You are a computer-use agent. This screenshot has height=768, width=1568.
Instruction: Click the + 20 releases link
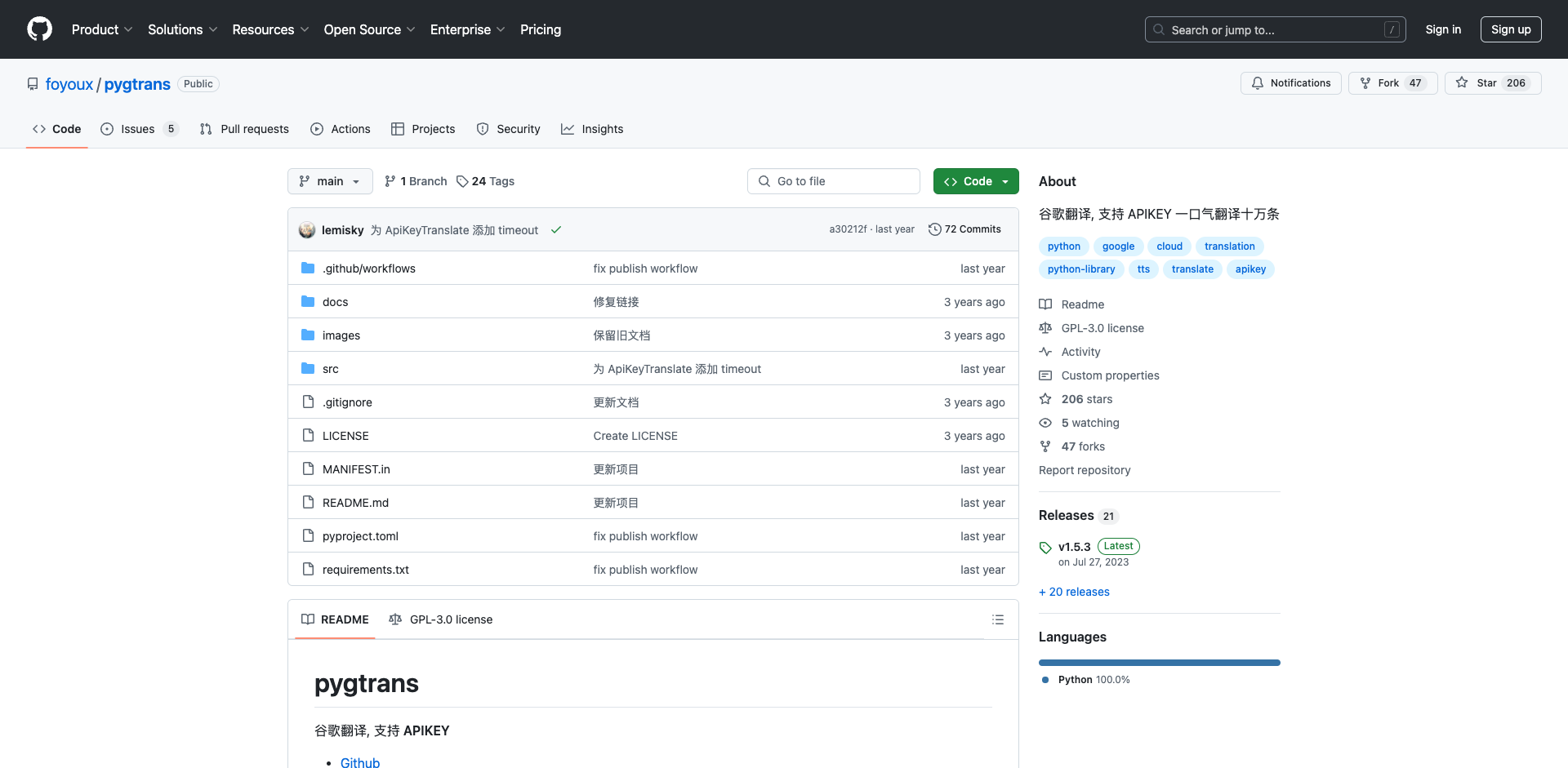[x=1074, y=592]
